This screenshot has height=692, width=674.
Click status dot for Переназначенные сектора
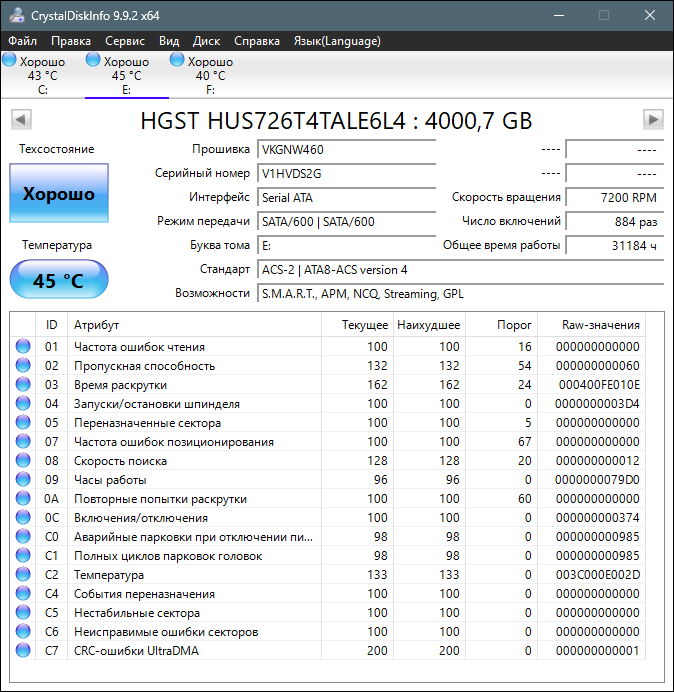pos(23,422)
